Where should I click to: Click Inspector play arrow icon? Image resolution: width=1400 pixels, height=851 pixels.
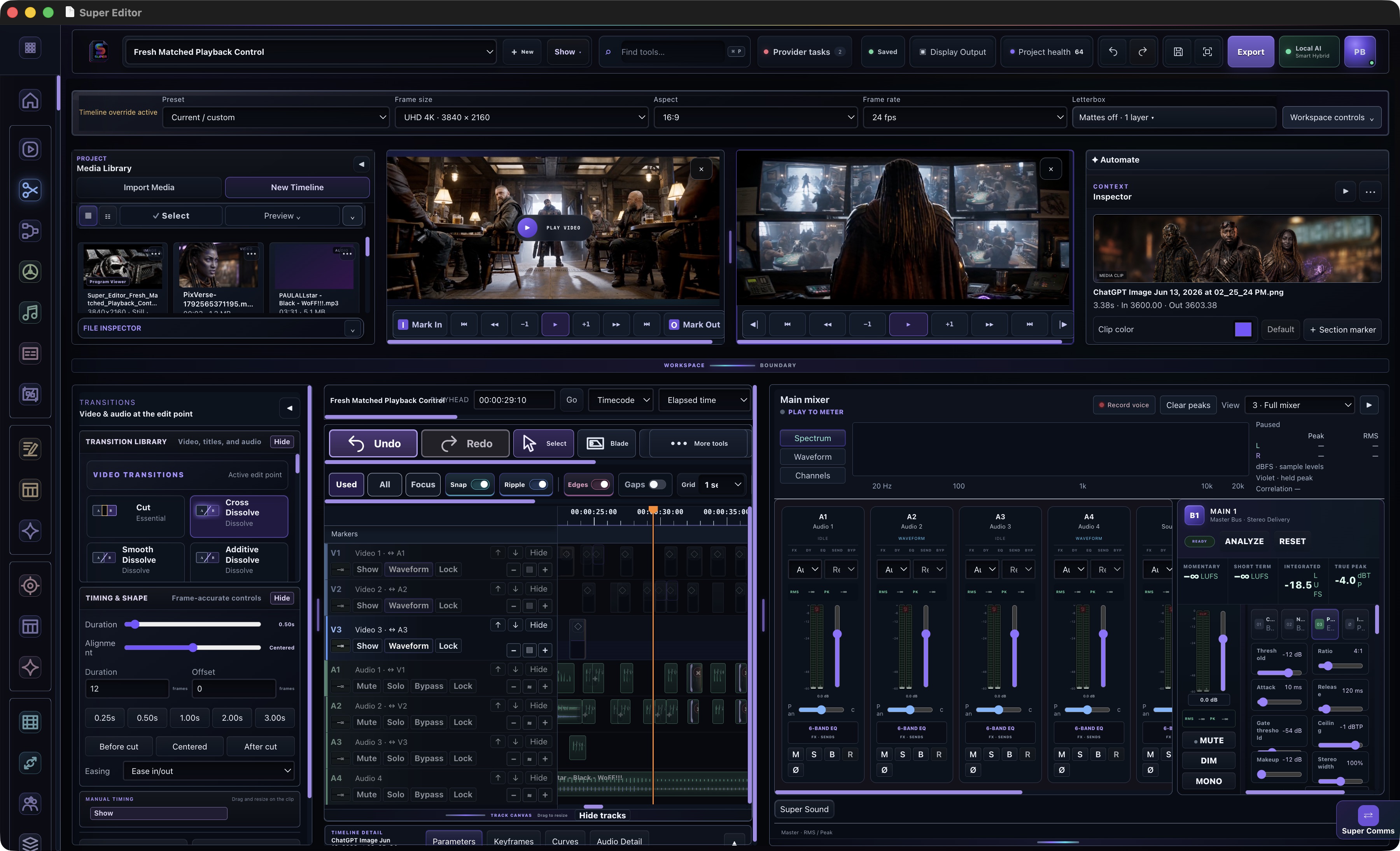click(1346, 191)
